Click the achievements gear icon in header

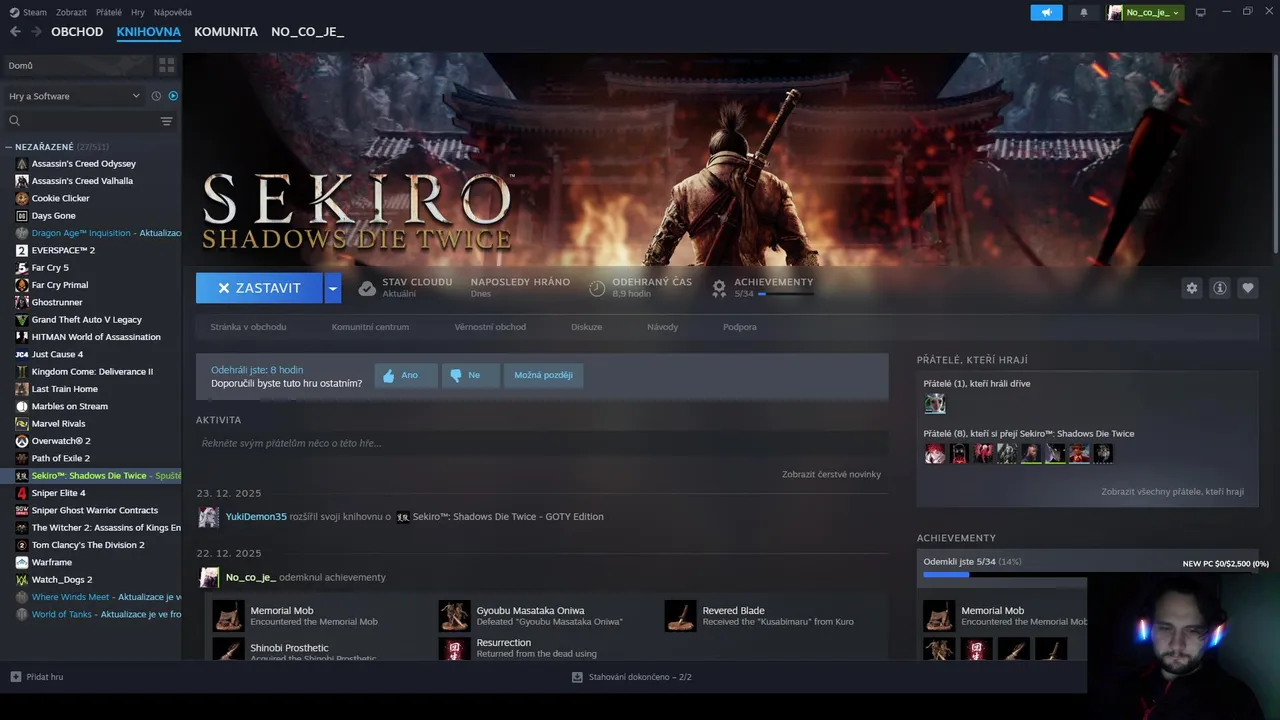719,288
